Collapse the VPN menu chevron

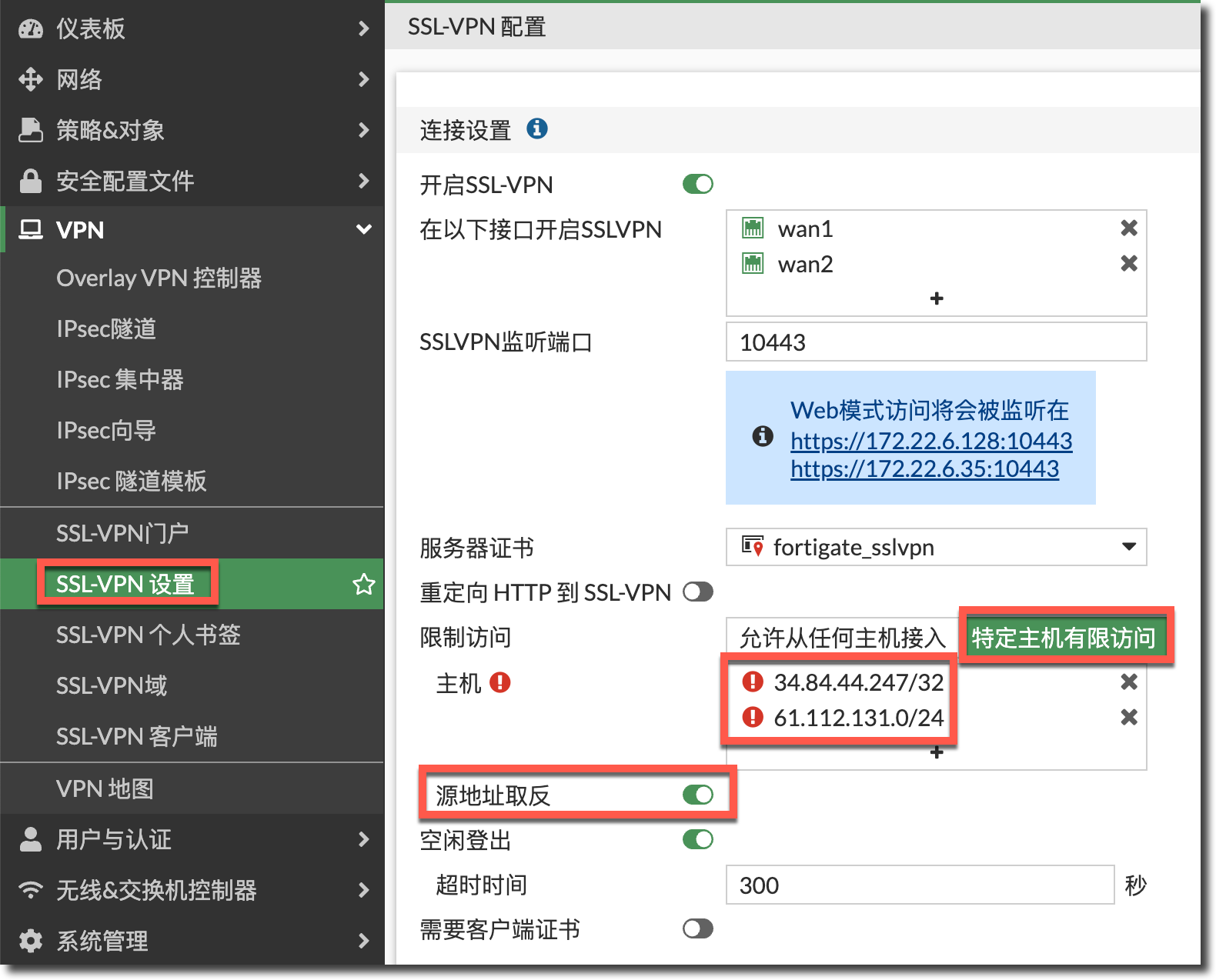tap(364, 229)
